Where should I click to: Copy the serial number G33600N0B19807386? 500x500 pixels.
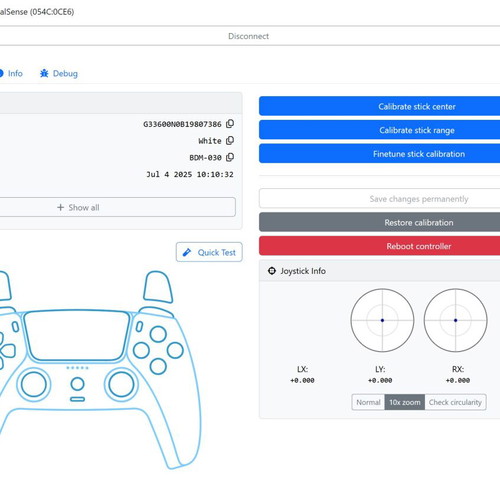click(230, 124)
